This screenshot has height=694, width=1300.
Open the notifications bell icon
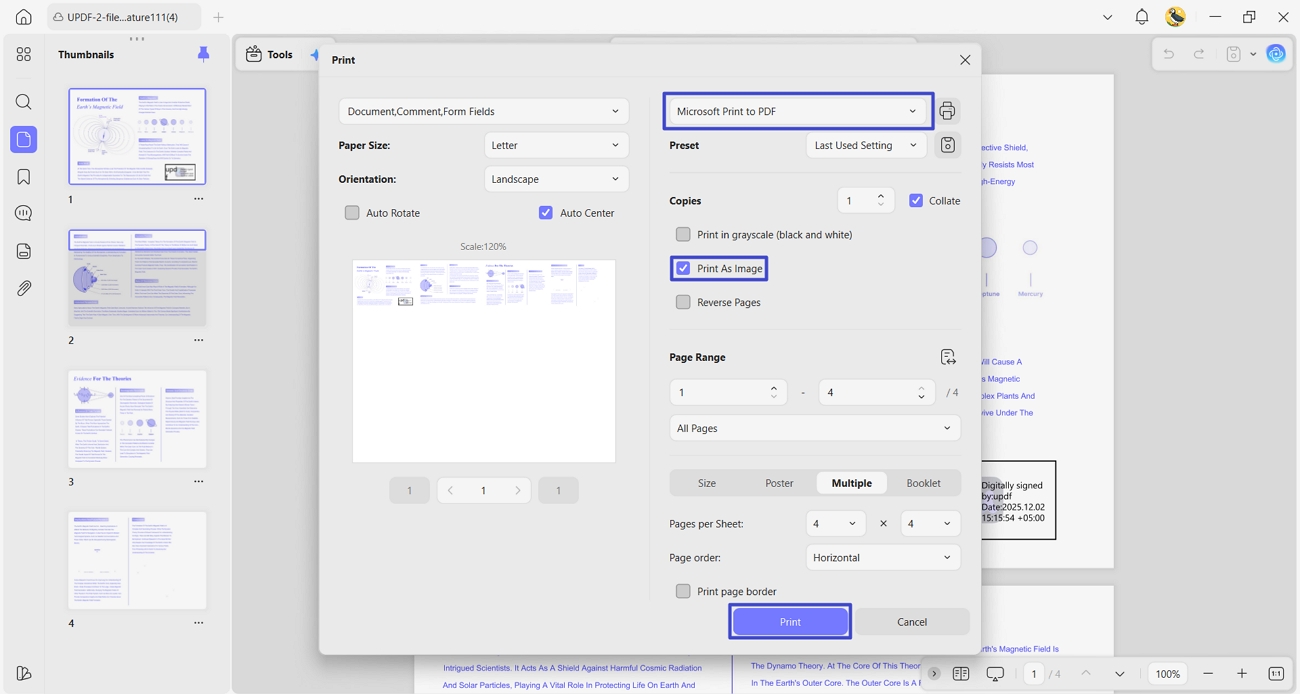click(x=1141, y=17)
